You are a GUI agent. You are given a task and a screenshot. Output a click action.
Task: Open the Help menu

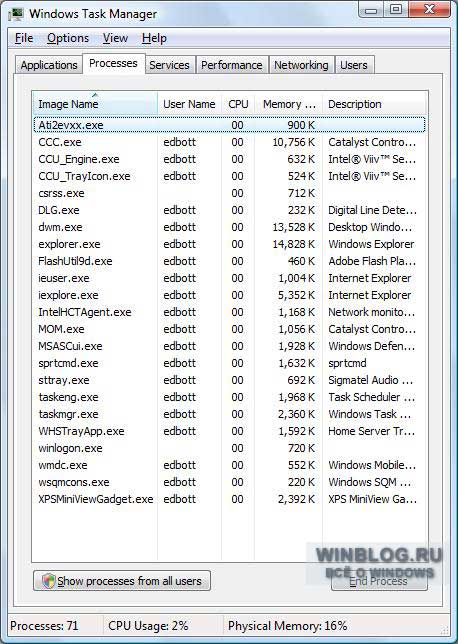point(154,38)
